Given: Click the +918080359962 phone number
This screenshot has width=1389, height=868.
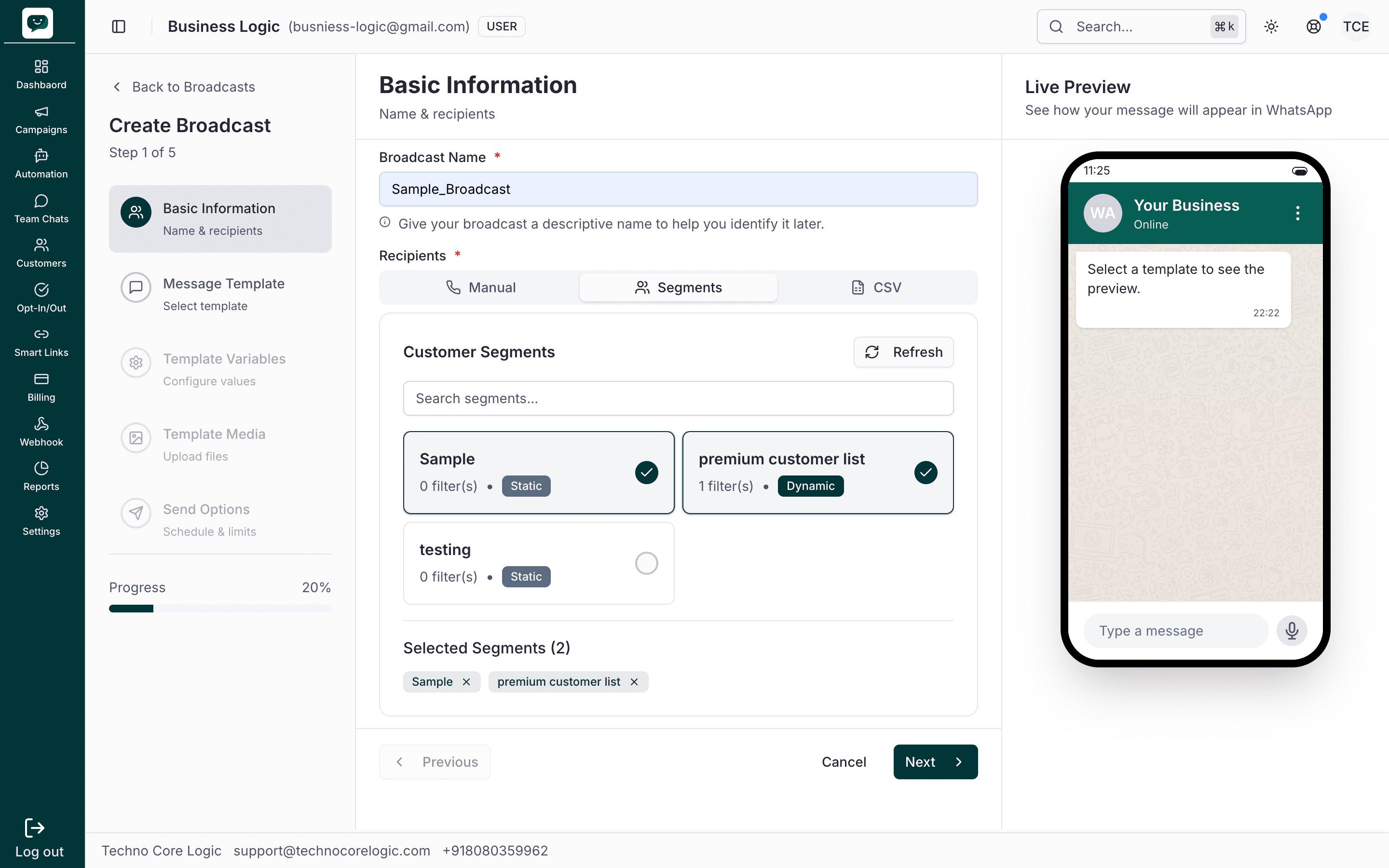Looking at the screenshot, I should [495, 851].
